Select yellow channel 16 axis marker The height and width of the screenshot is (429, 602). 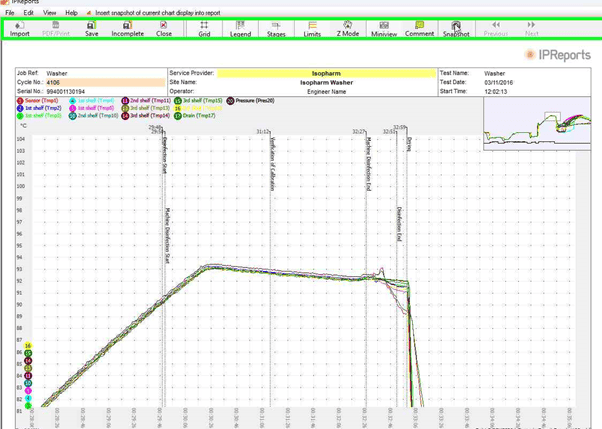[x=28, y=346]
